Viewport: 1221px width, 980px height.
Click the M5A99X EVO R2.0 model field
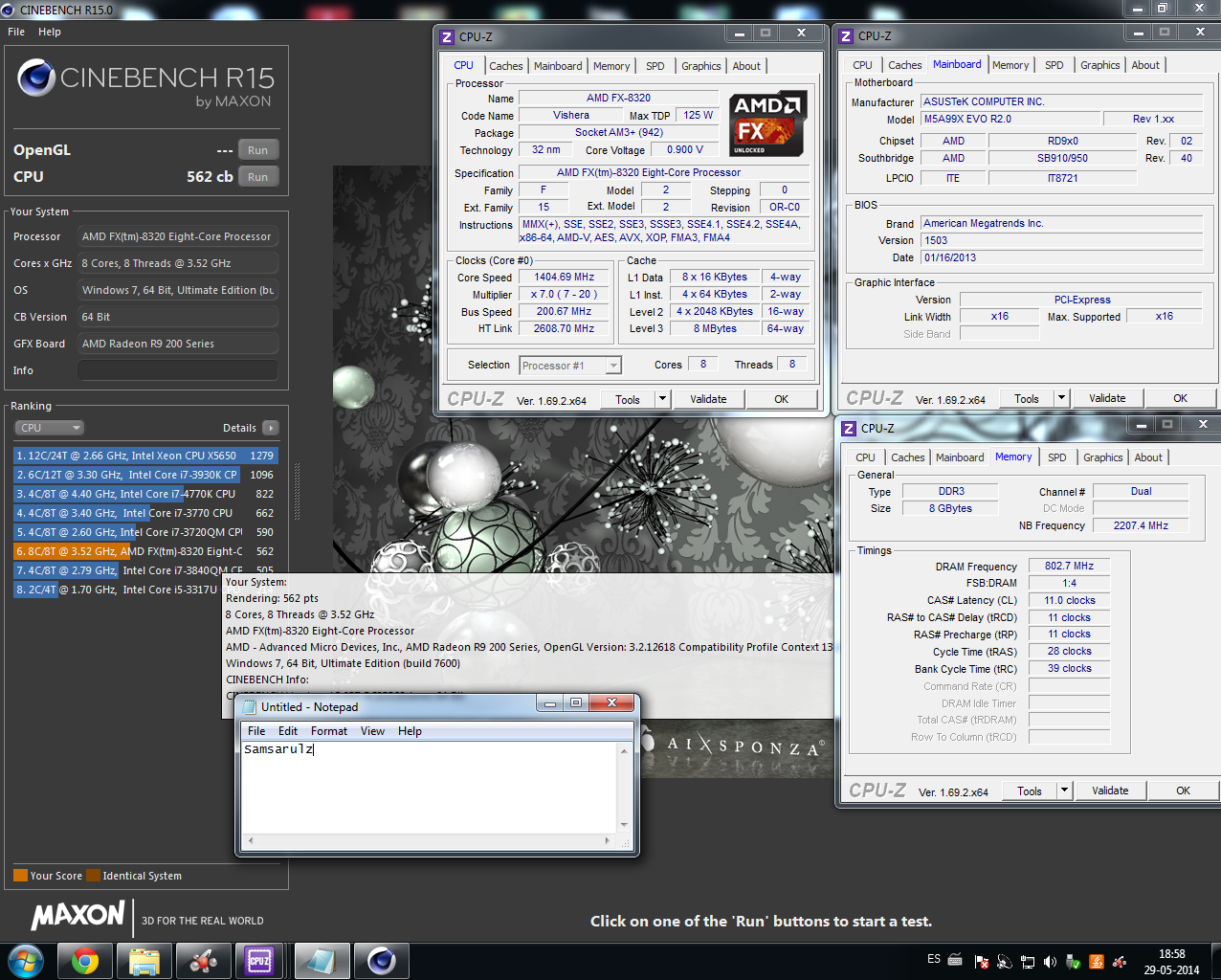pyautogui.click(x=1009, y=120)
